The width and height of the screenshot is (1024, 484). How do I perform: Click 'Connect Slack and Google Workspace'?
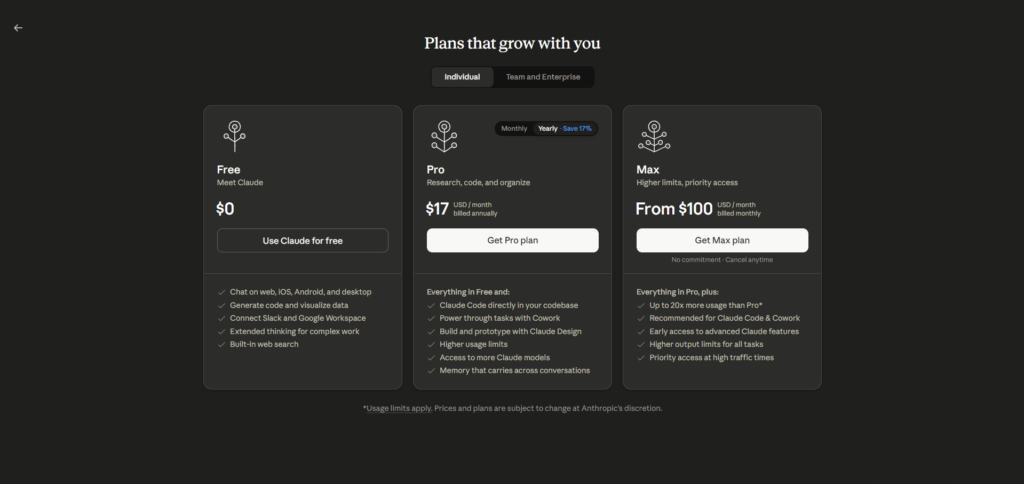click(298, 318)
